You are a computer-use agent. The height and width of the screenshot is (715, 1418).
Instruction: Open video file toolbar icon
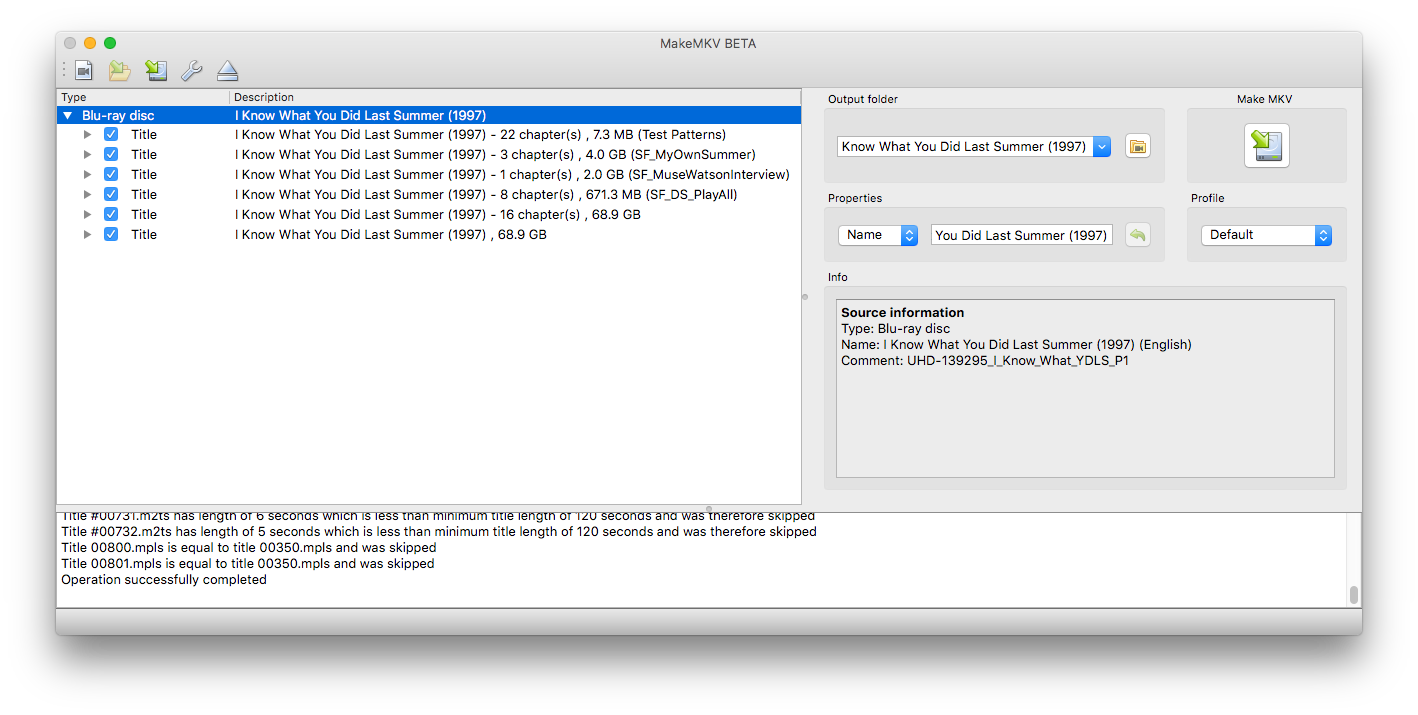point(84,70)
